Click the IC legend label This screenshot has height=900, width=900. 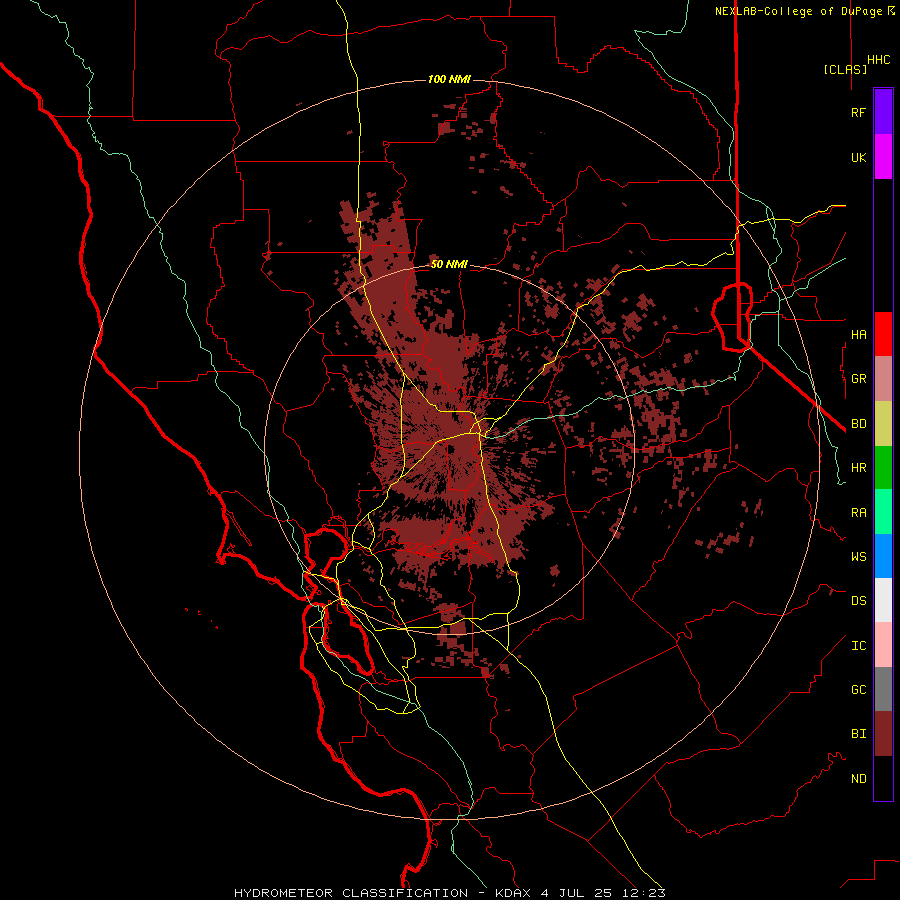(858, 645)
